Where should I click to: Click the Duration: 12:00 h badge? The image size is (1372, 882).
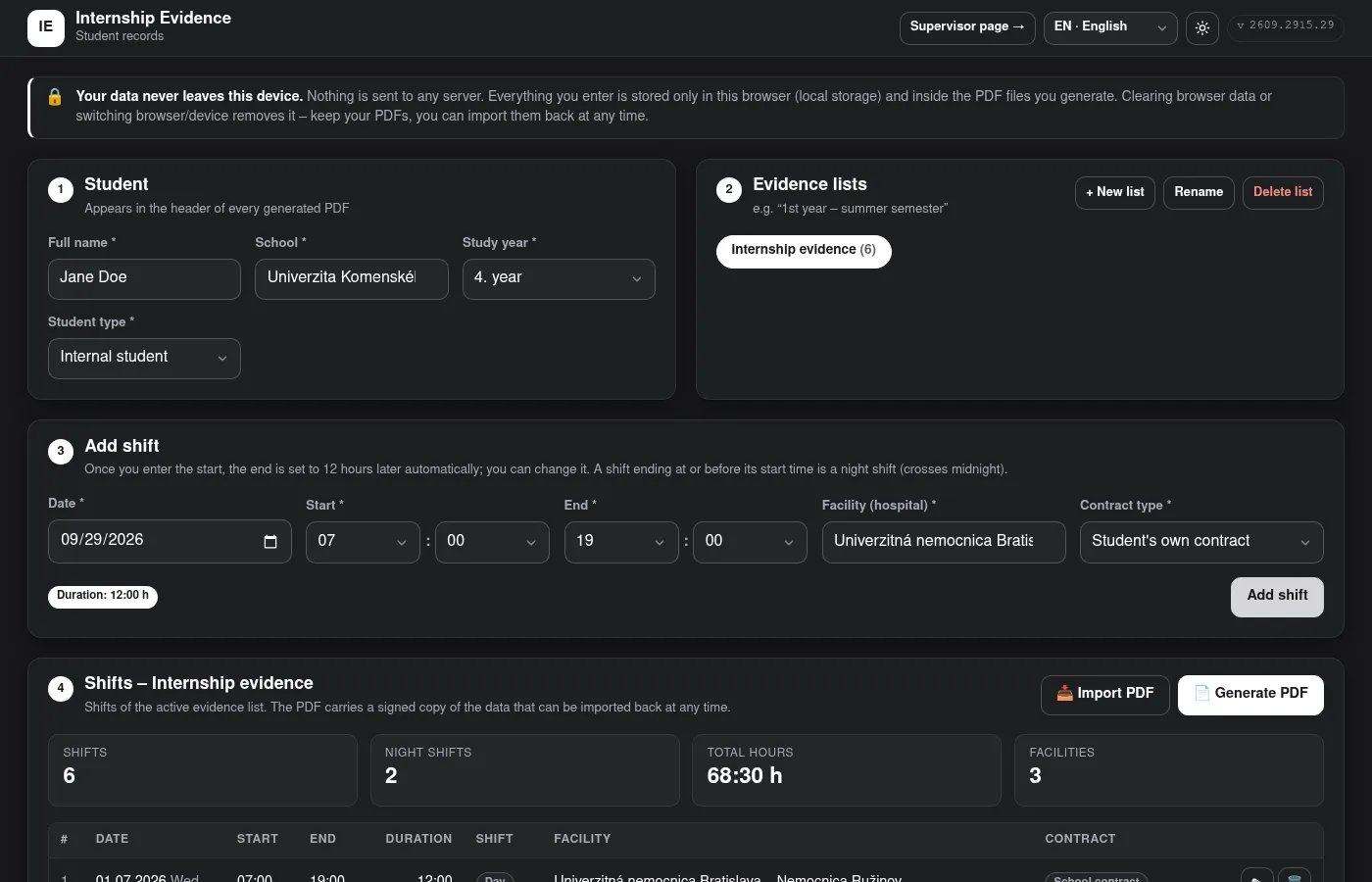[x=103, y=596]
